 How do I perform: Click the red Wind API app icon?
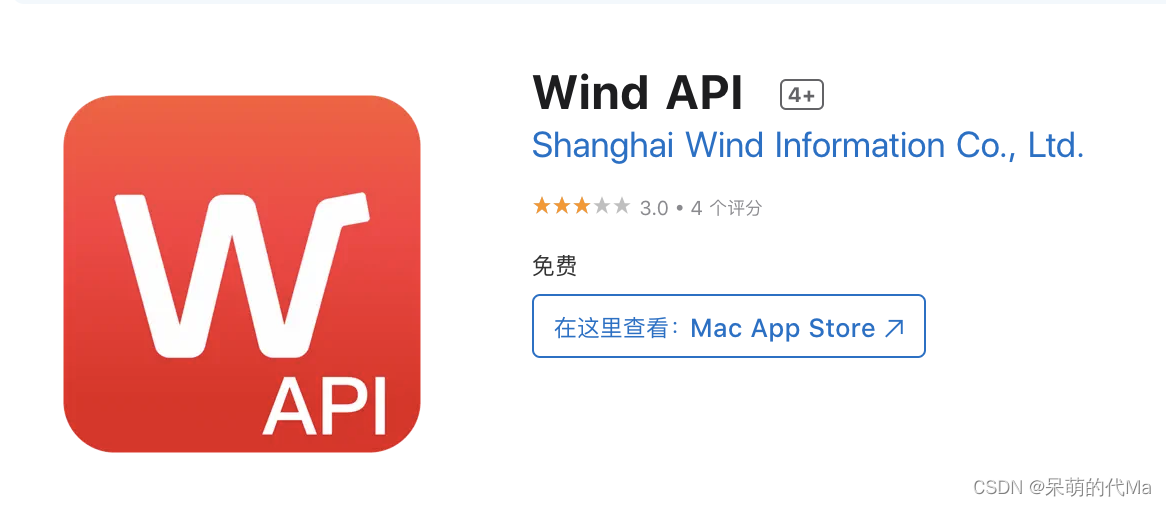(242, 274)
